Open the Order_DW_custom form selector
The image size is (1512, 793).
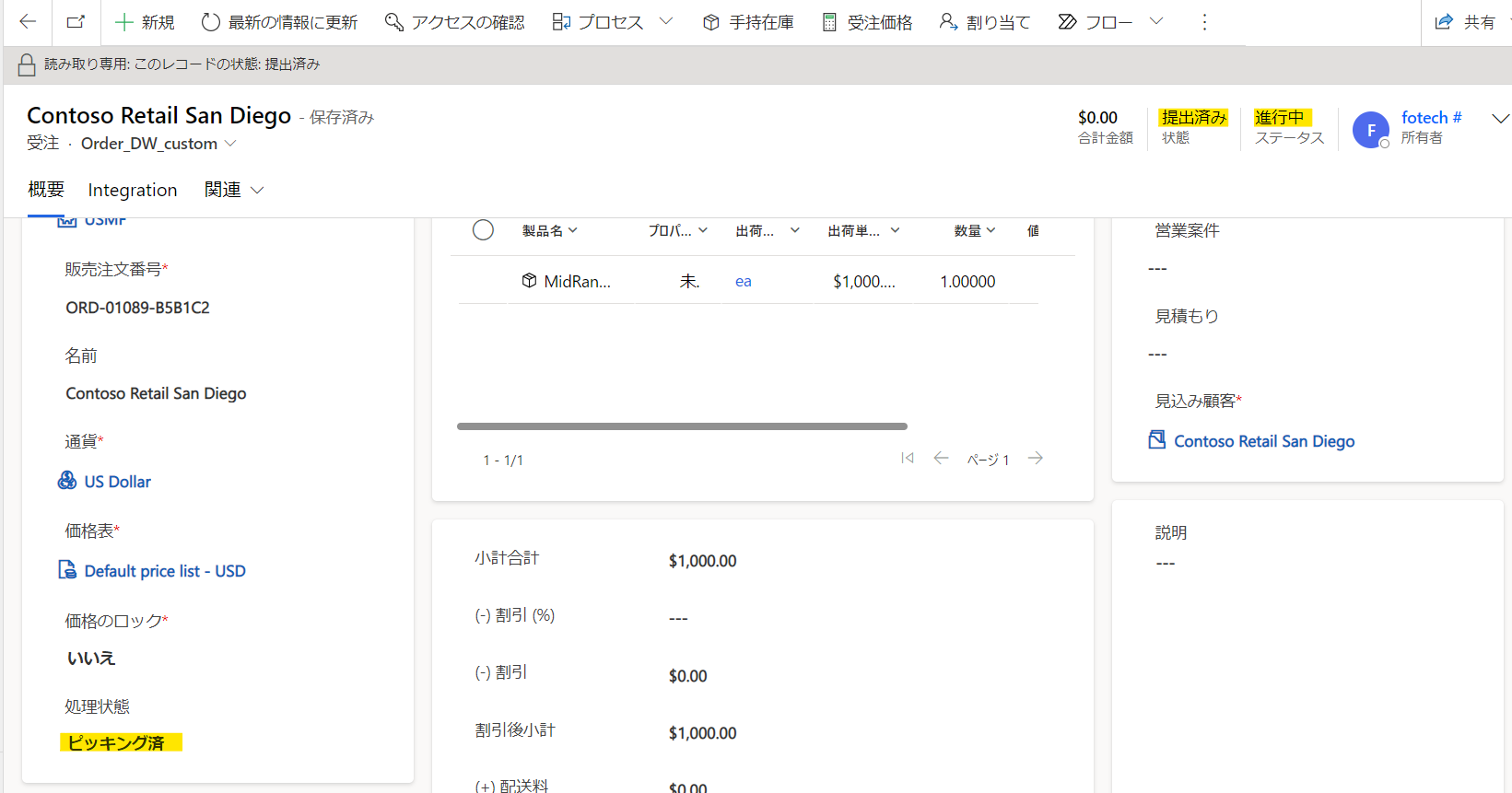(x=158, y=144)
